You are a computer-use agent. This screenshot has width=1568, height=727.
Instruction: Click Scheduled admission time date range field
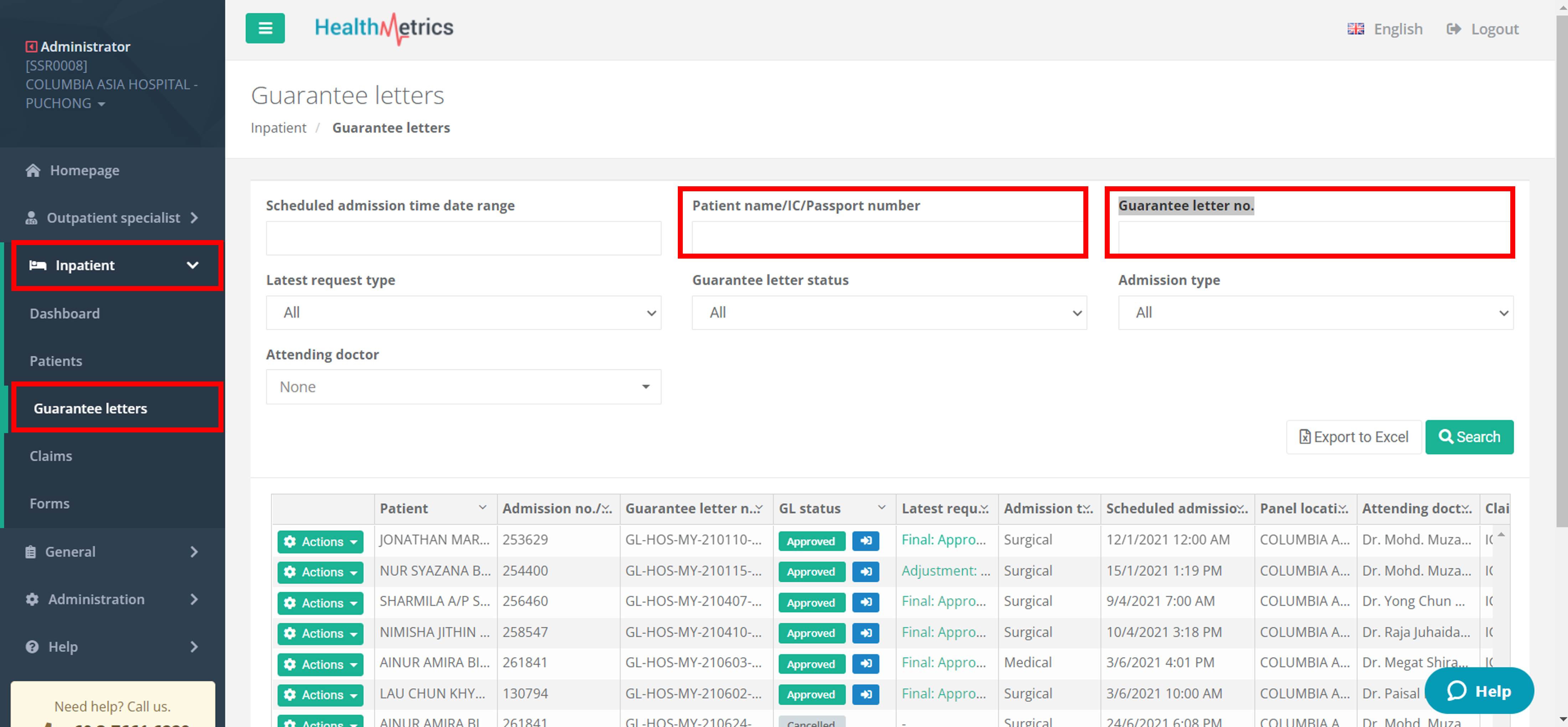[x=463, y=239]
